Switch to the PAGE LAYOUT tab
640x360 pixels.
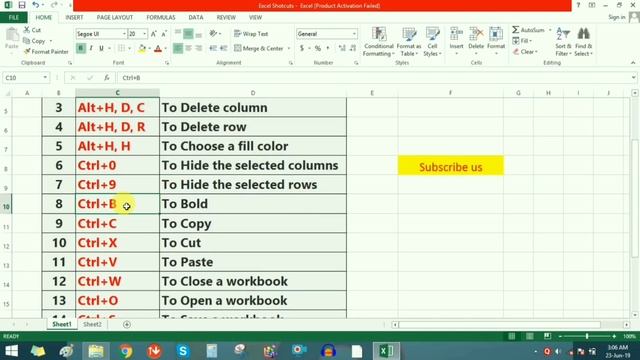pos(115,18)
